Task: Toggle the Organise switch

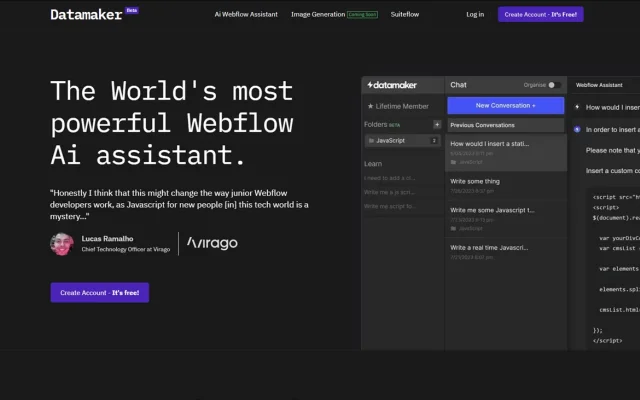Action: click(x=554, y=85)
